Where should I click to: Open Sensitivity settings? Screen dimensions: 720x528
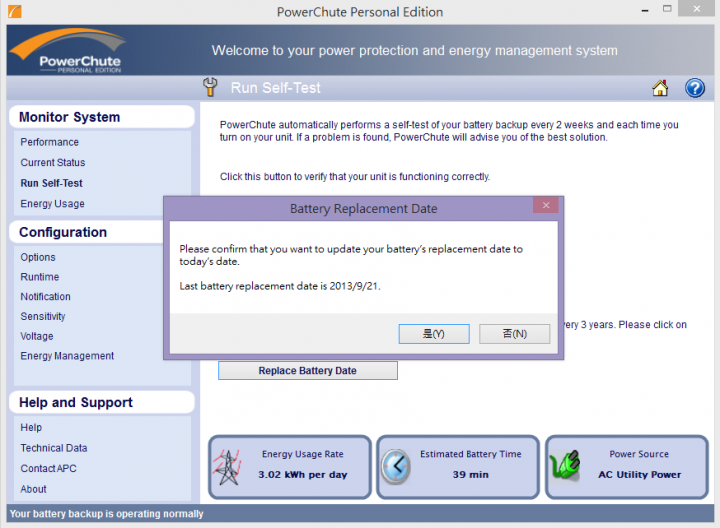pos(43,316)
